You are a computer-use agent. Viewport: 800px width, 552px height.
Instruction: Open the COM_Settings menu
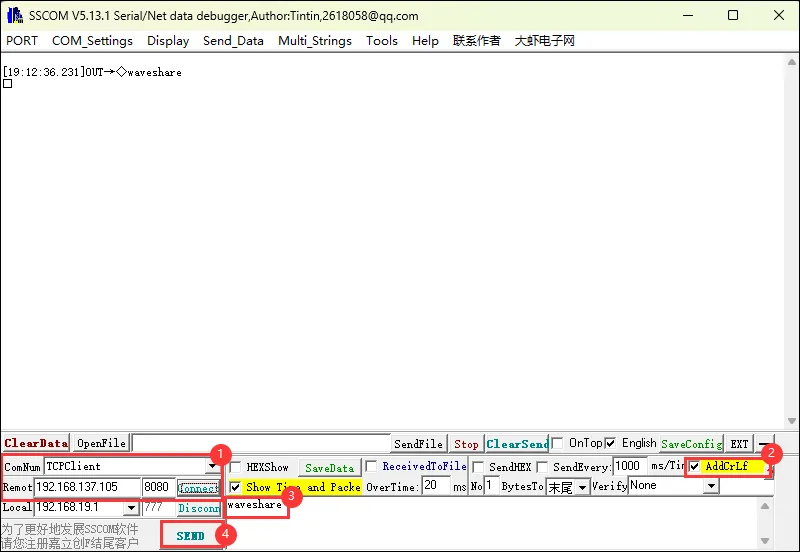(92, 41)
